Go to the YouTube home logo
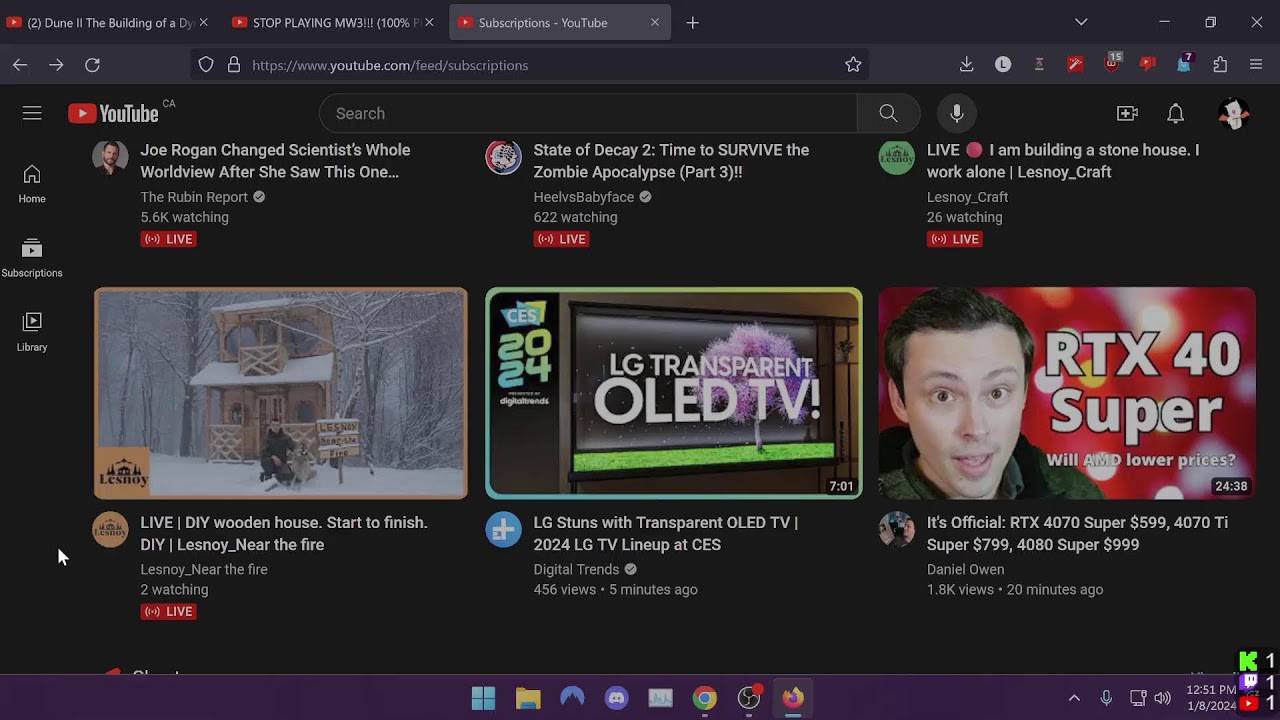The height and width of the screenshot is (720, 1280). [x=113, y=113]
